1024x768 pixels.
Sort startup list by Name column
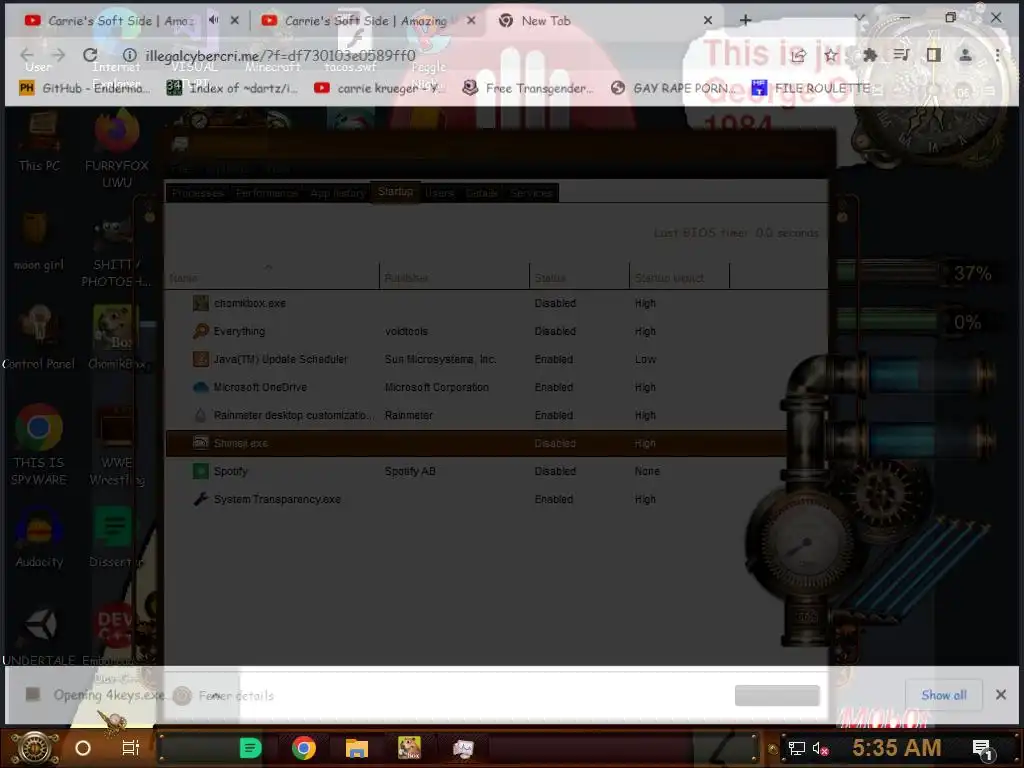point(272,275)
